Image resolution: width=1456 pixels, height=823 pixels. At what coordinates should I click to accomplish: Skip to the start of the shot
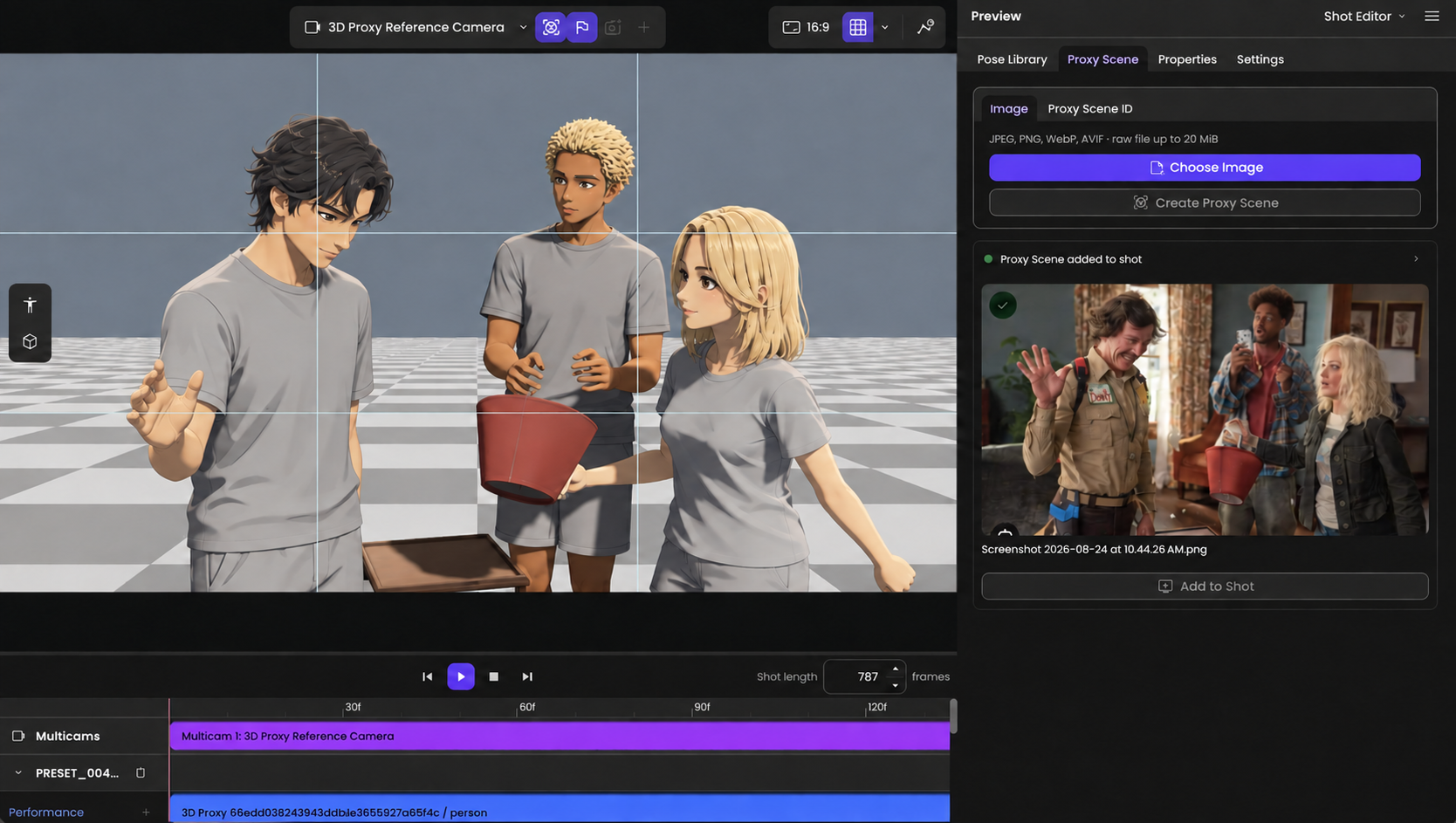point(427,676)
